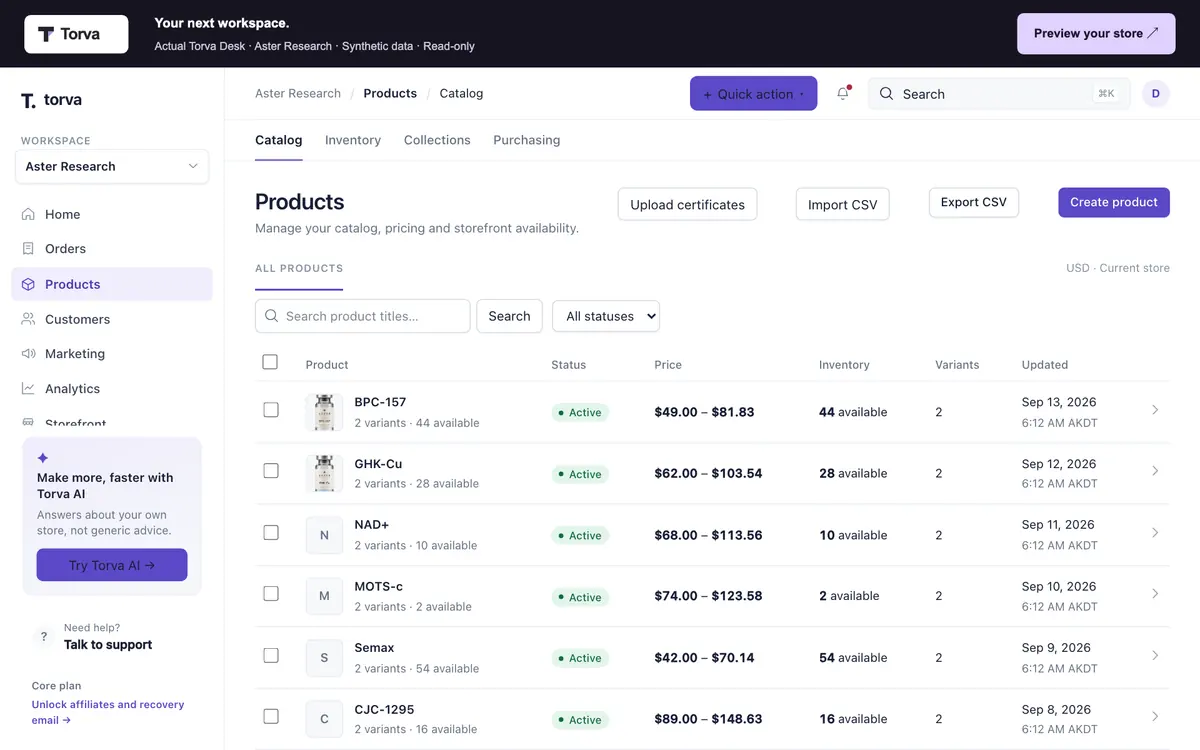Click Aster Research in the breadcrumb
The height and width of the screenshot is (750, 1200).
coord(298,93)
